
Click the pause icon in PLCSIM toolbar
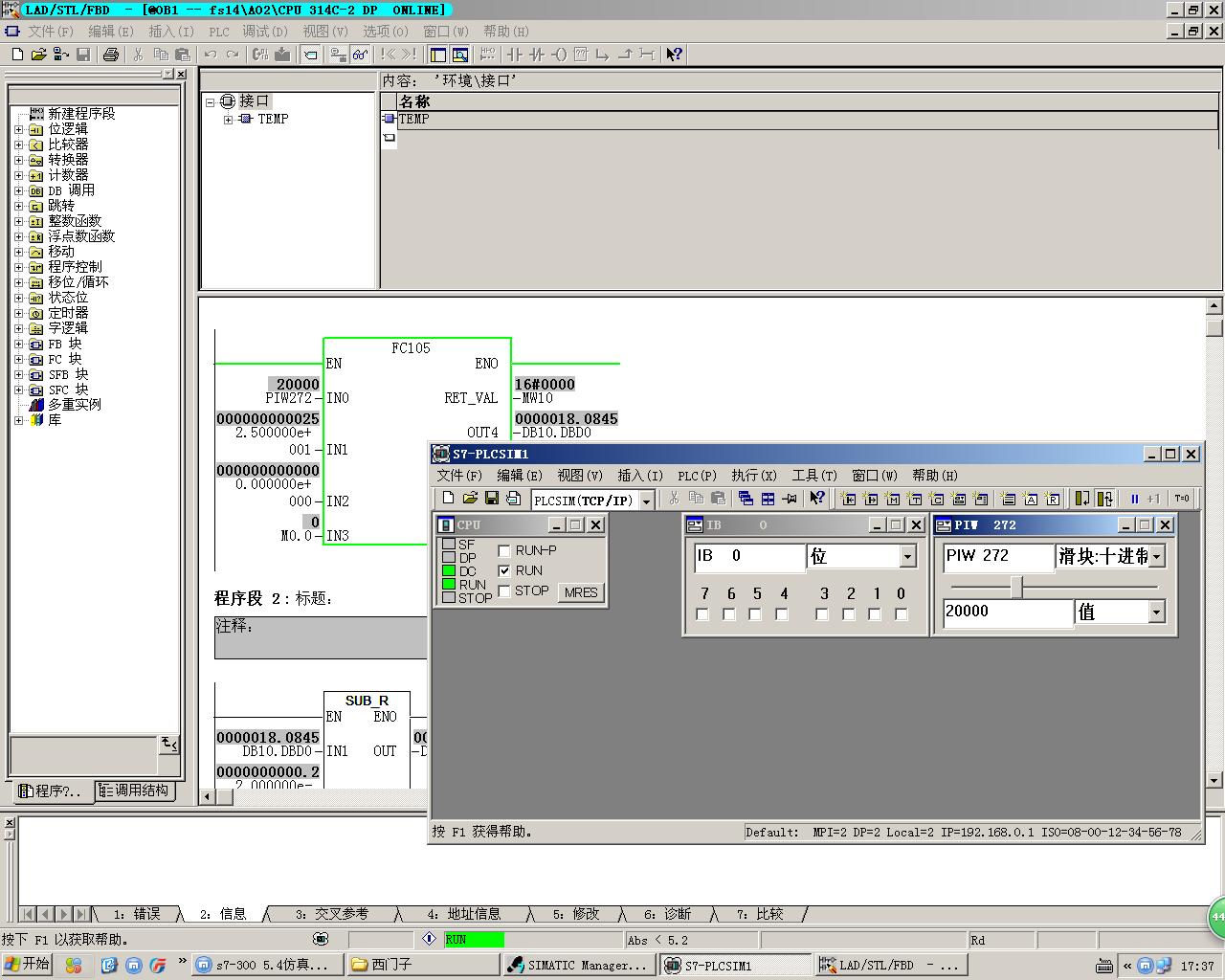click(x=1135, y=499)
